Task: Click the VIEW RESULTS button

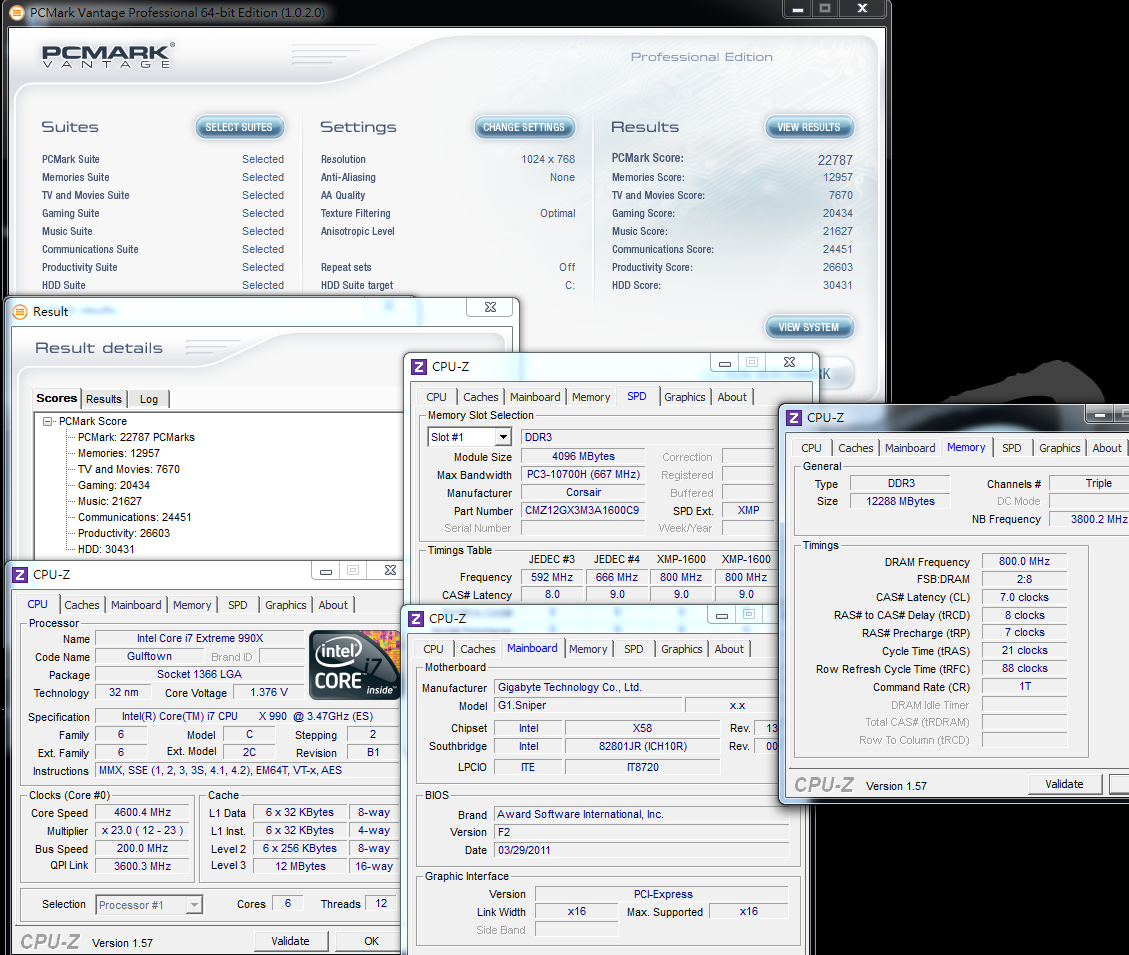Action: click(809, 127)
